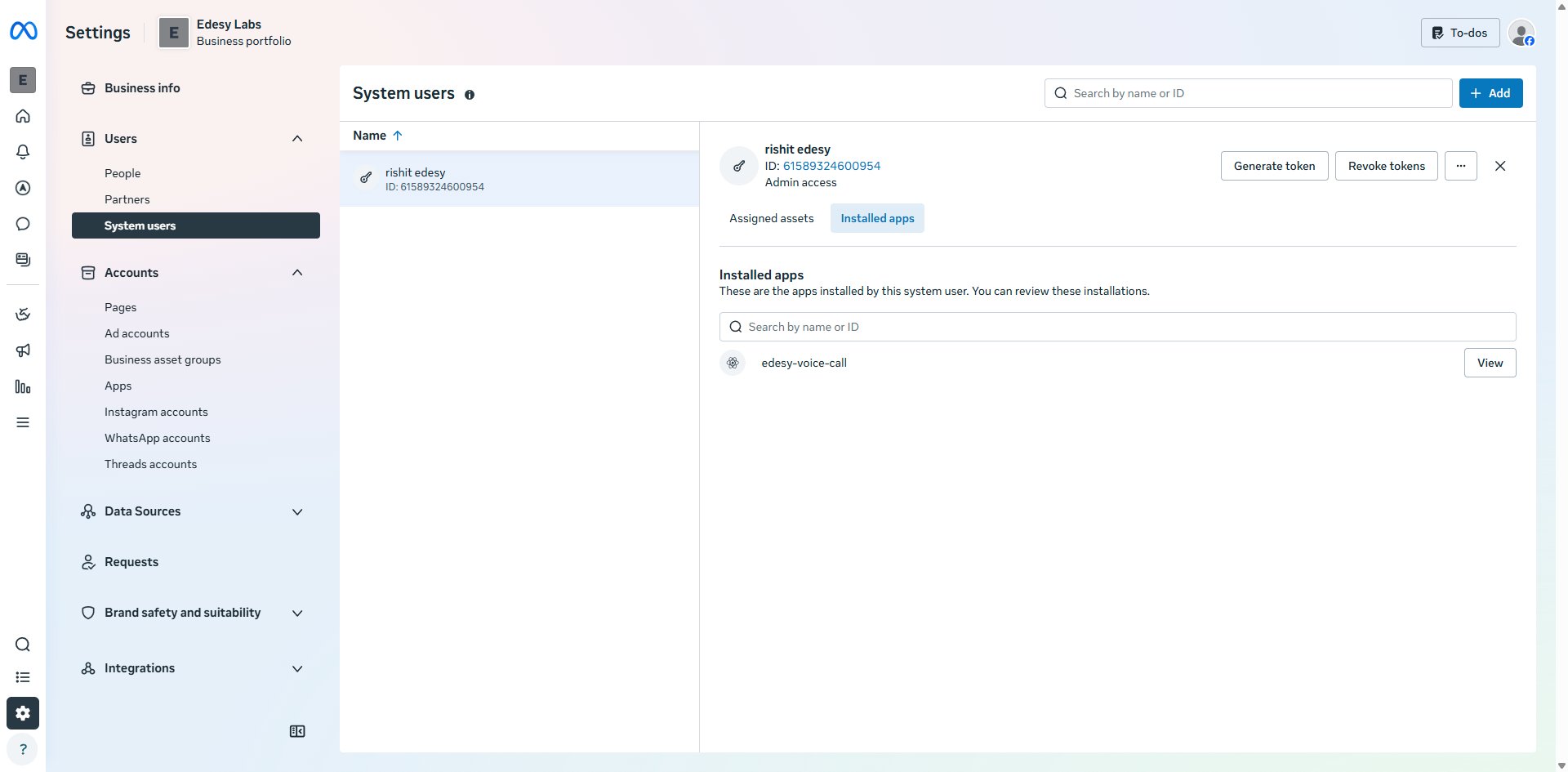The height and width of the screenshot is (772, 1568).
Task: Sort the list by the Name column arrow
Action: pos(398,136)
